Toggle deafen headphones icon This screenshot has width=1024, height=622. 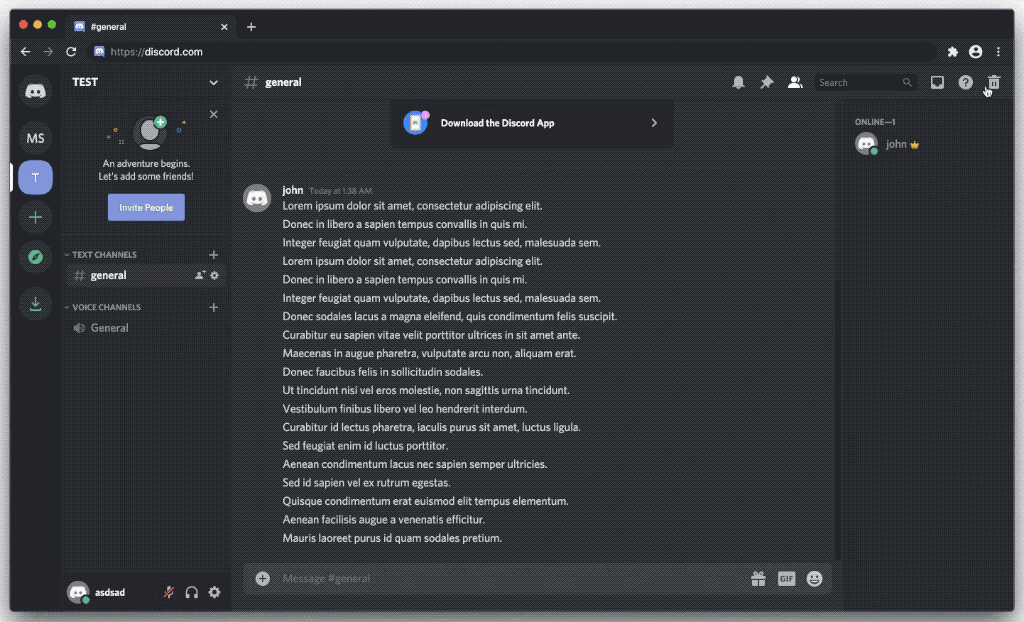coord(191,592)
